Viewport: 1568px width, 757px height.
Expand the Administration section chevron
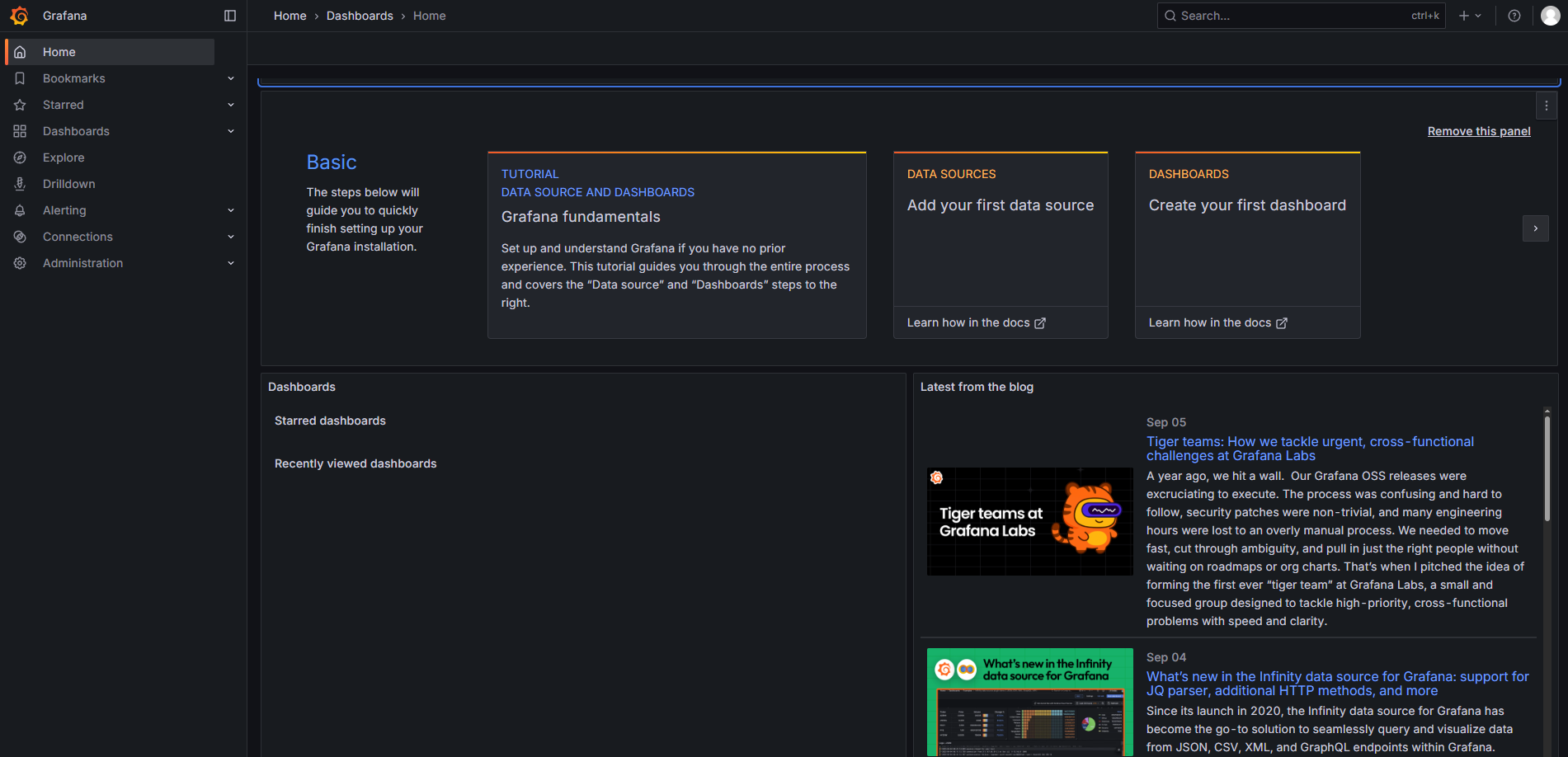(x=231, y=263)
